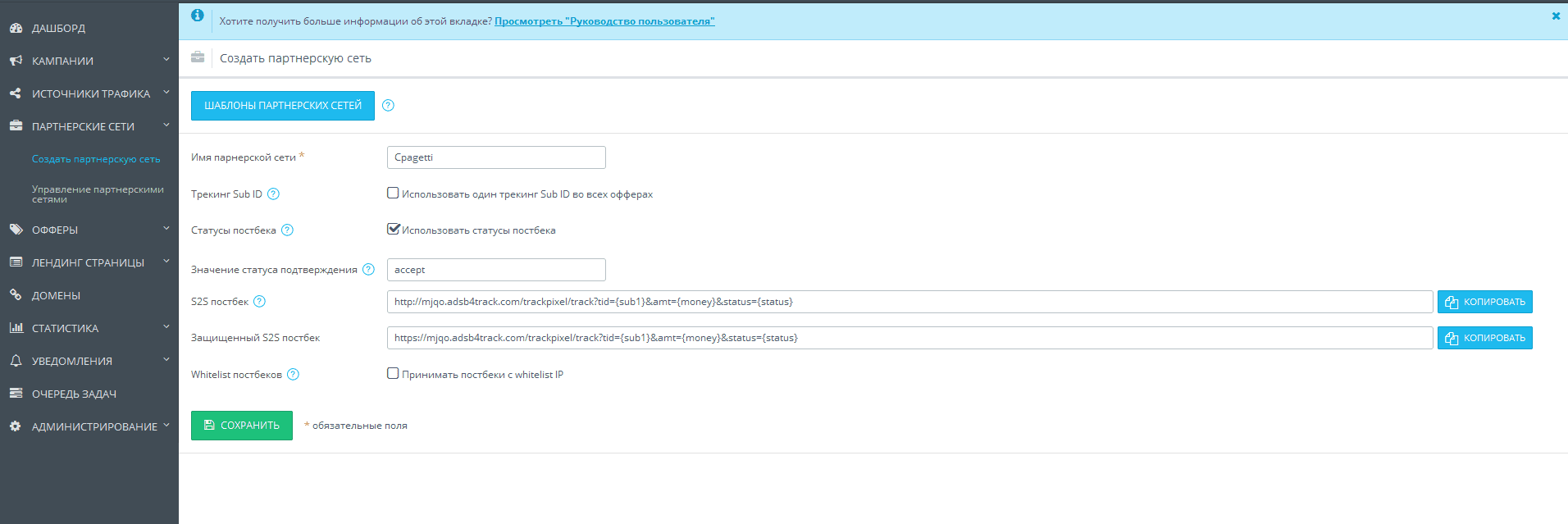The width and height of the screenshot is (1568, 524).
Task: Click the campaigns megaphone icon
Action: tap(16, 61)
